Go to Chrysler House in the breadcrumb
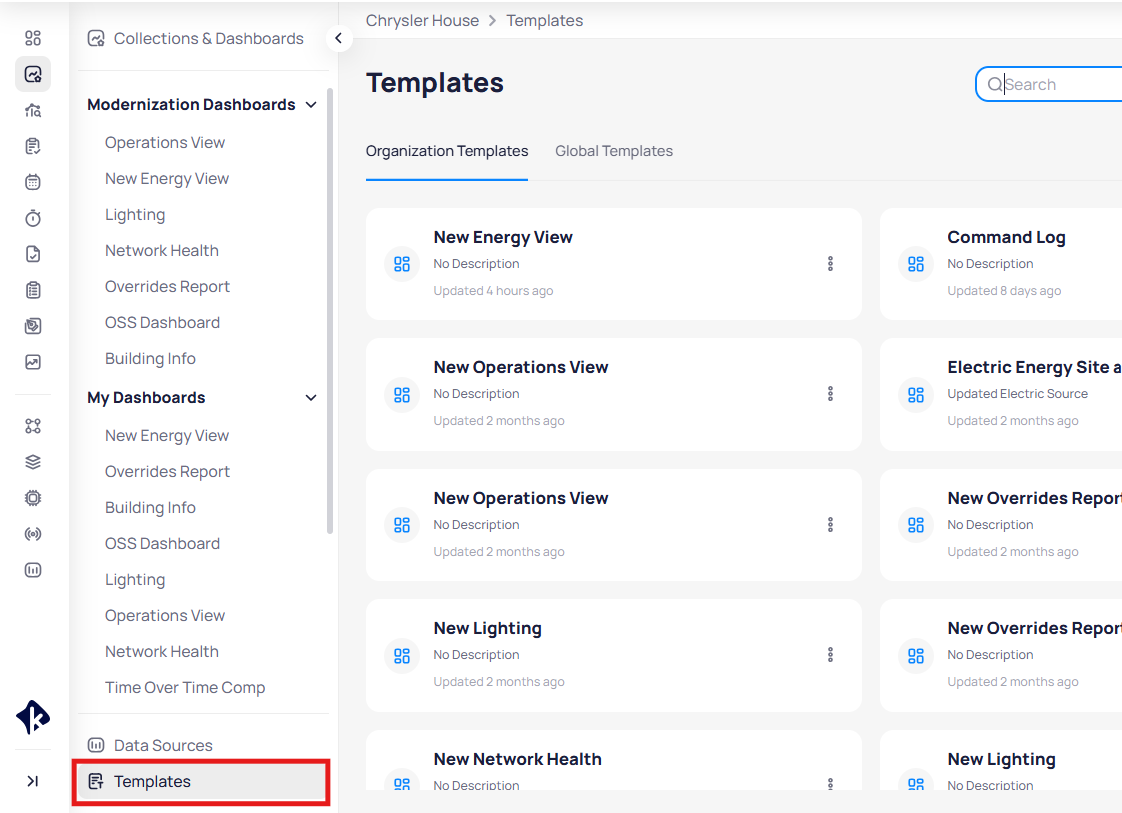This screenshot has width=1122, height=813. point(422,20)
